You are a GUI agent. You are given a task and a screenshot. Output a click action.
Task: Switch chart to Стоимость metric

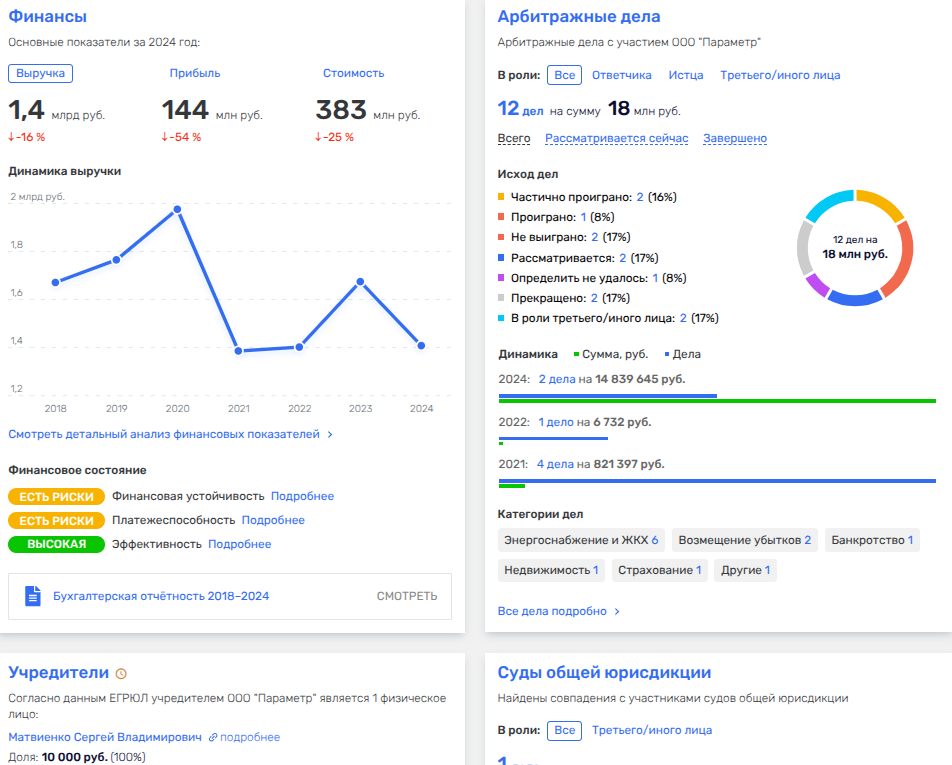point(353,73)
